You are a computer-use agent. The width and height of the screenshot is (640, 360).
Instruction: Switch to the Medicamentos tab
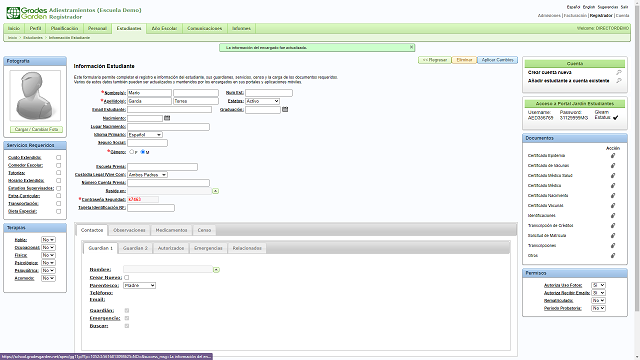(171, 230)
